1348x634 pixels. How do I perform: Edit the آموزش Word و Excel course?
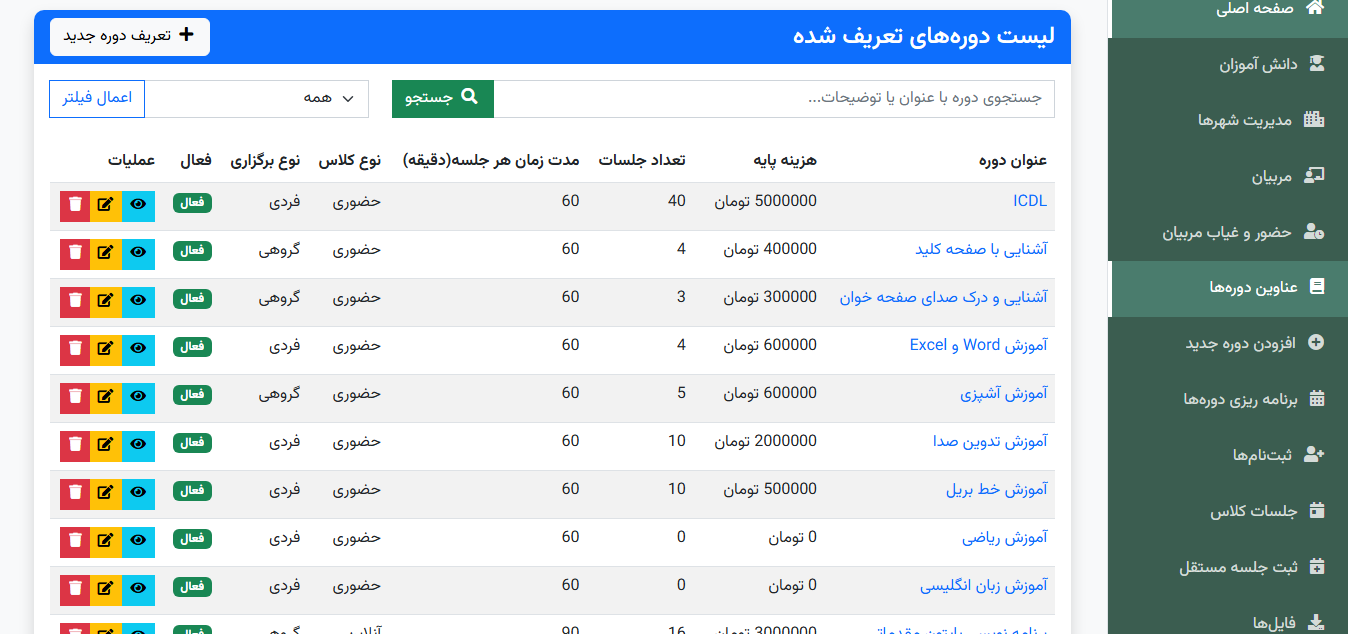[106, 350]
